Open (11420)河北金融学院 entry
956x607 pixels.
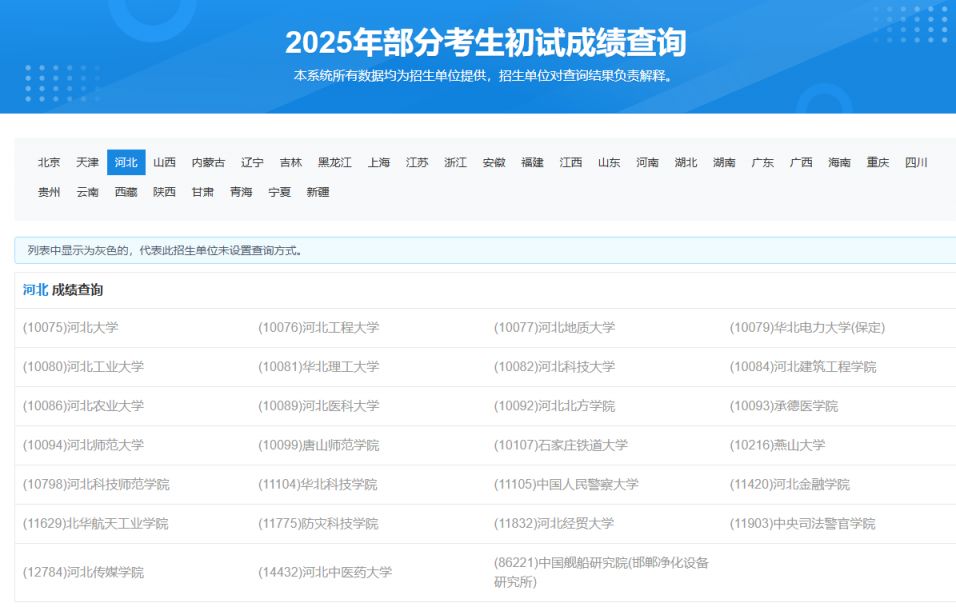[x=790, y=485]
